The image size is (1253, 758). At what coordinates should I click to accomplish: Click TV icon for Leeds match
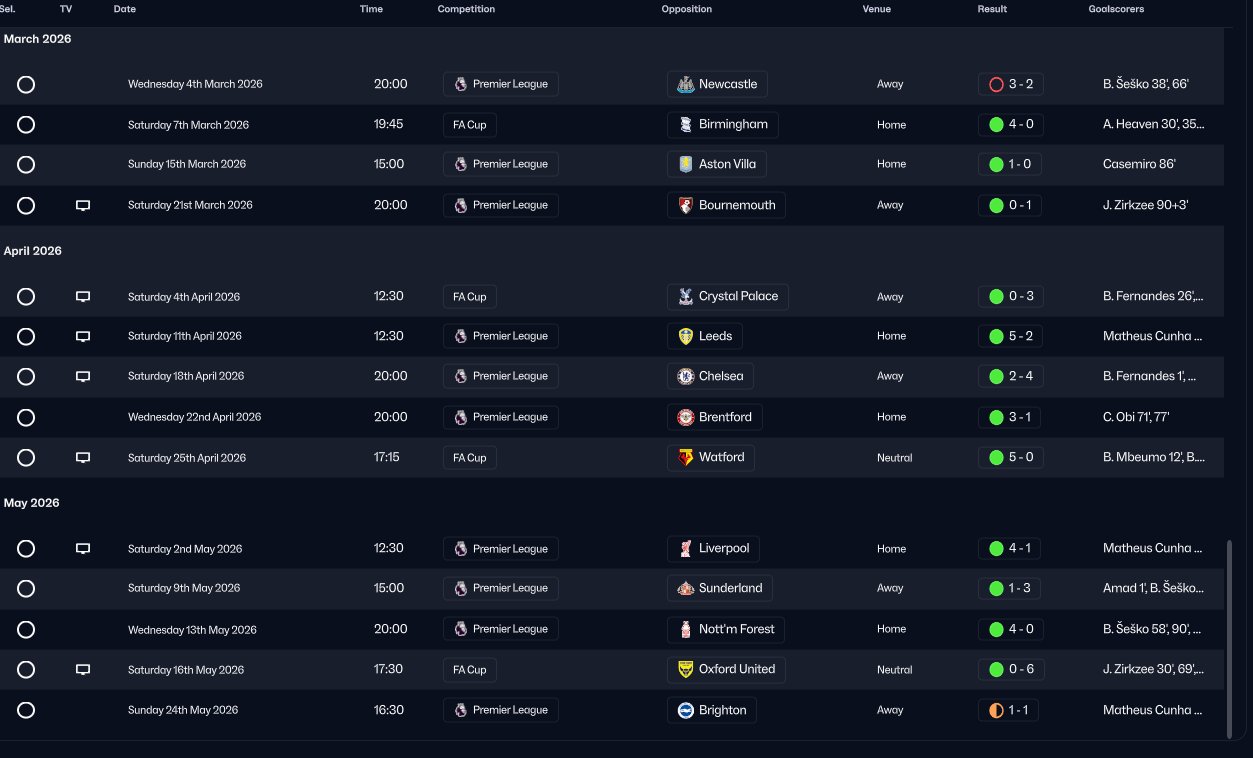pos(83,336)
